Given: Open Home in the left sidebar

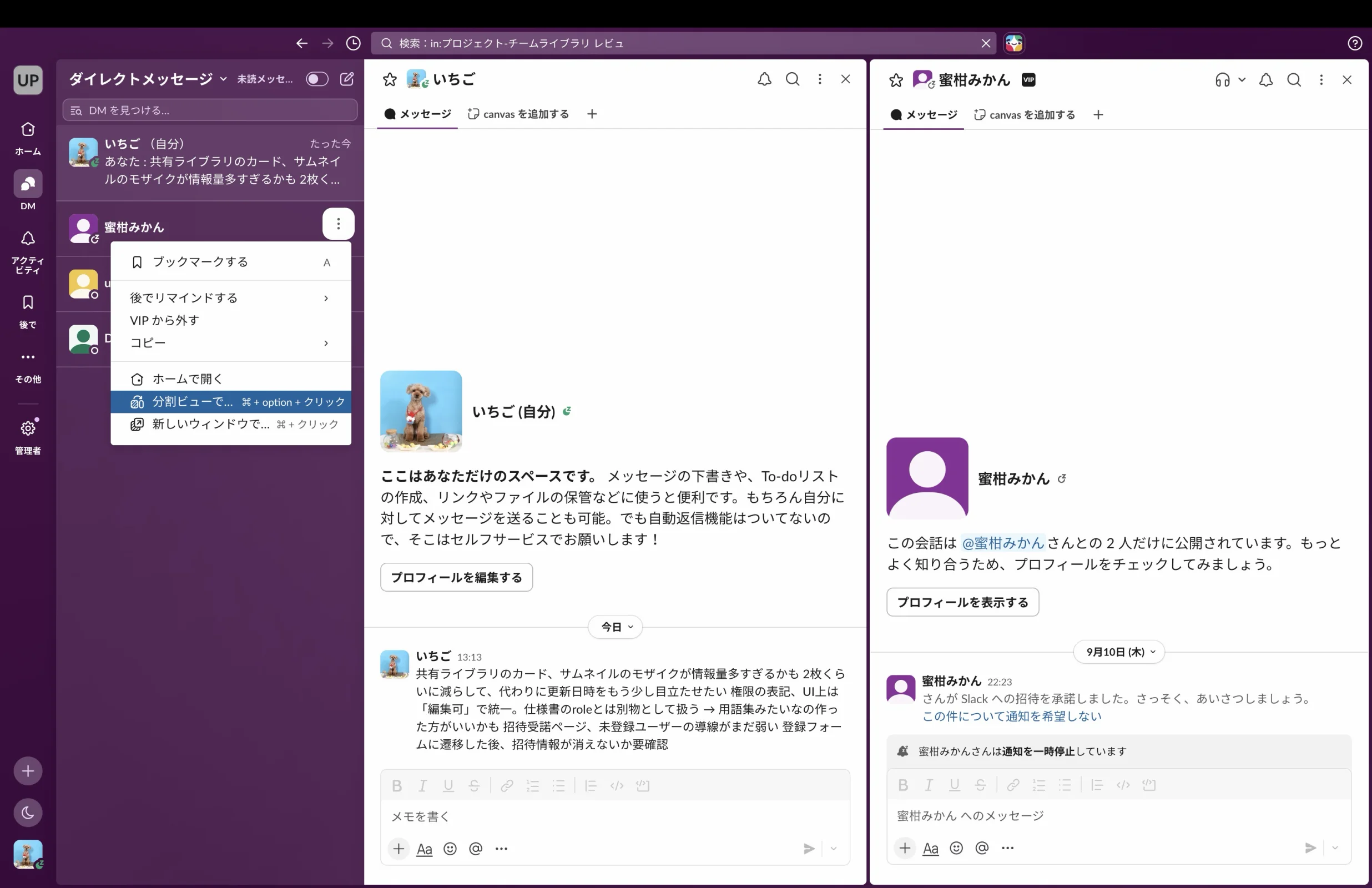Looking at the screenshot, I should click(28, 138).
